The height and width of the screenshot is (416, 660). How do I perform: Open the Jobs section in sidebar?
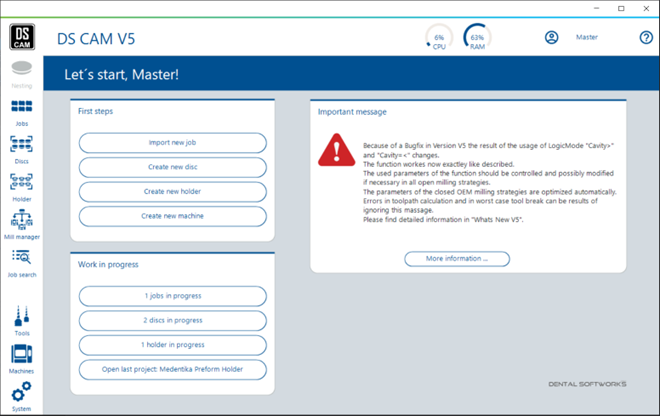pos(21,108)
